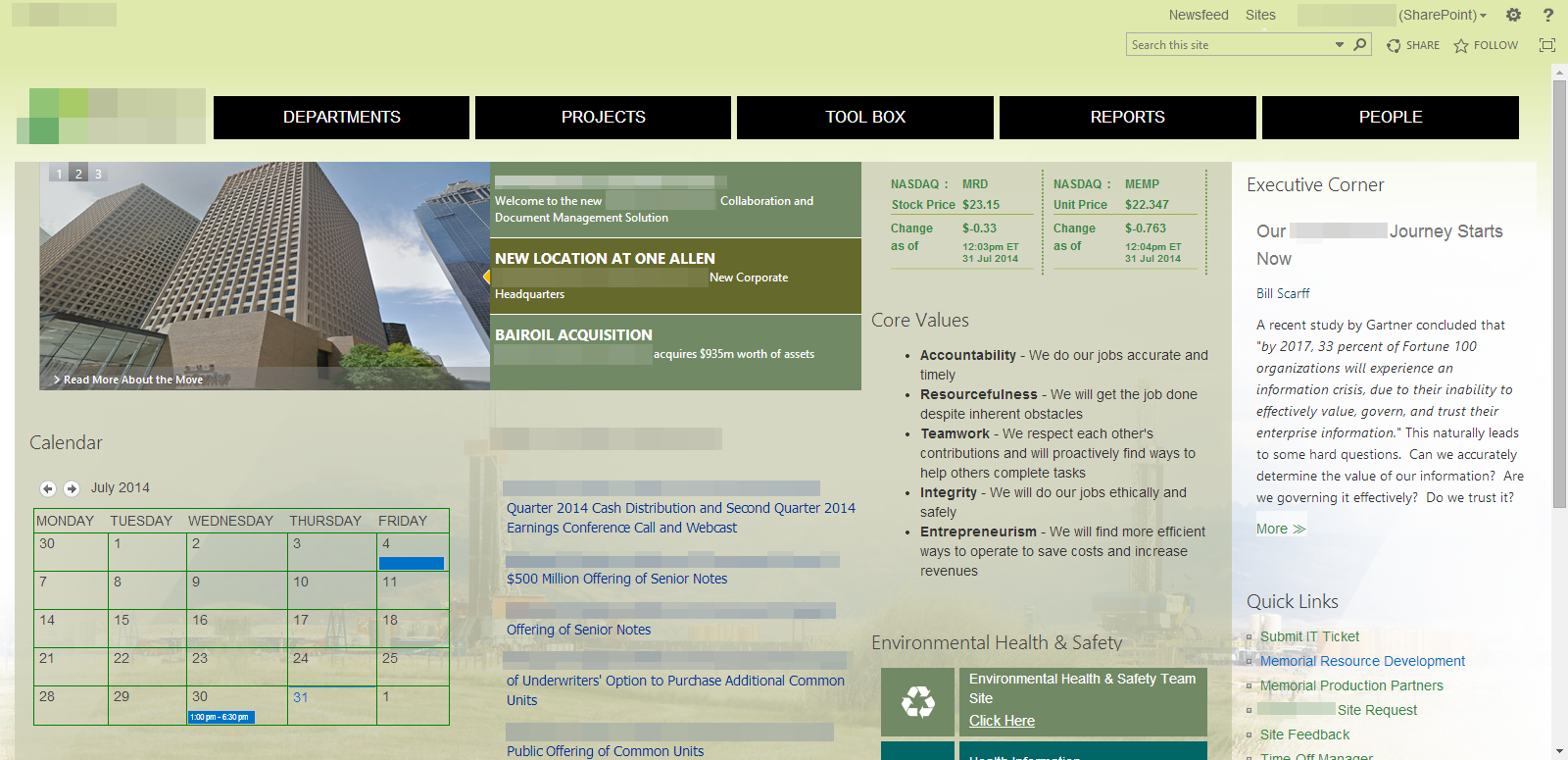Open Underwriters' Option to Purchase link
Viewport: 1568px width, 760px height.
point(675,690)
